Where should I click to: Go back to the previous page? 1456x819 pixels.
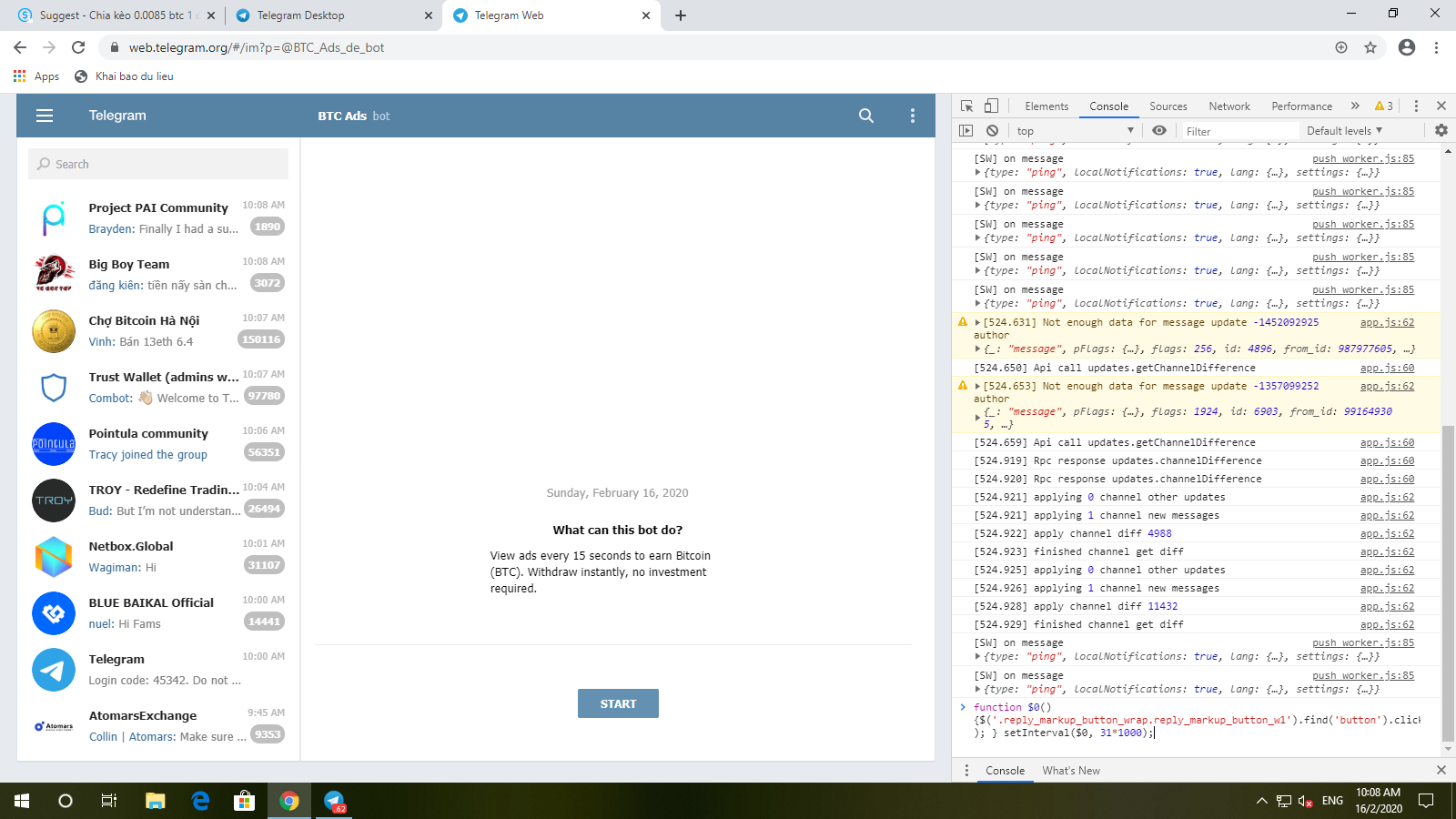pos(20,47)
